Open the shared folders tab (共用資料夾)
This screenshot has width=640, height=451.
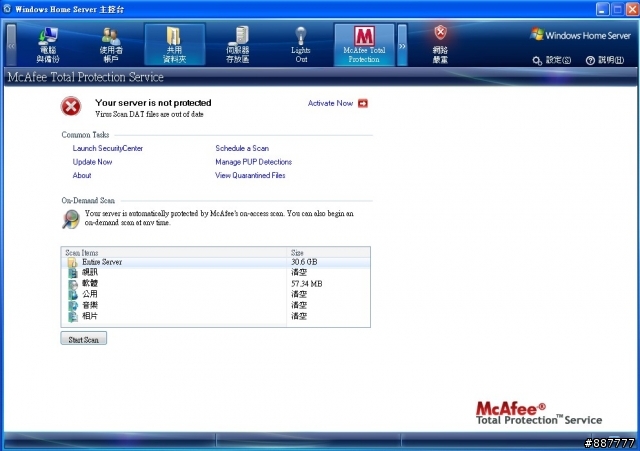tap(174, 44)
